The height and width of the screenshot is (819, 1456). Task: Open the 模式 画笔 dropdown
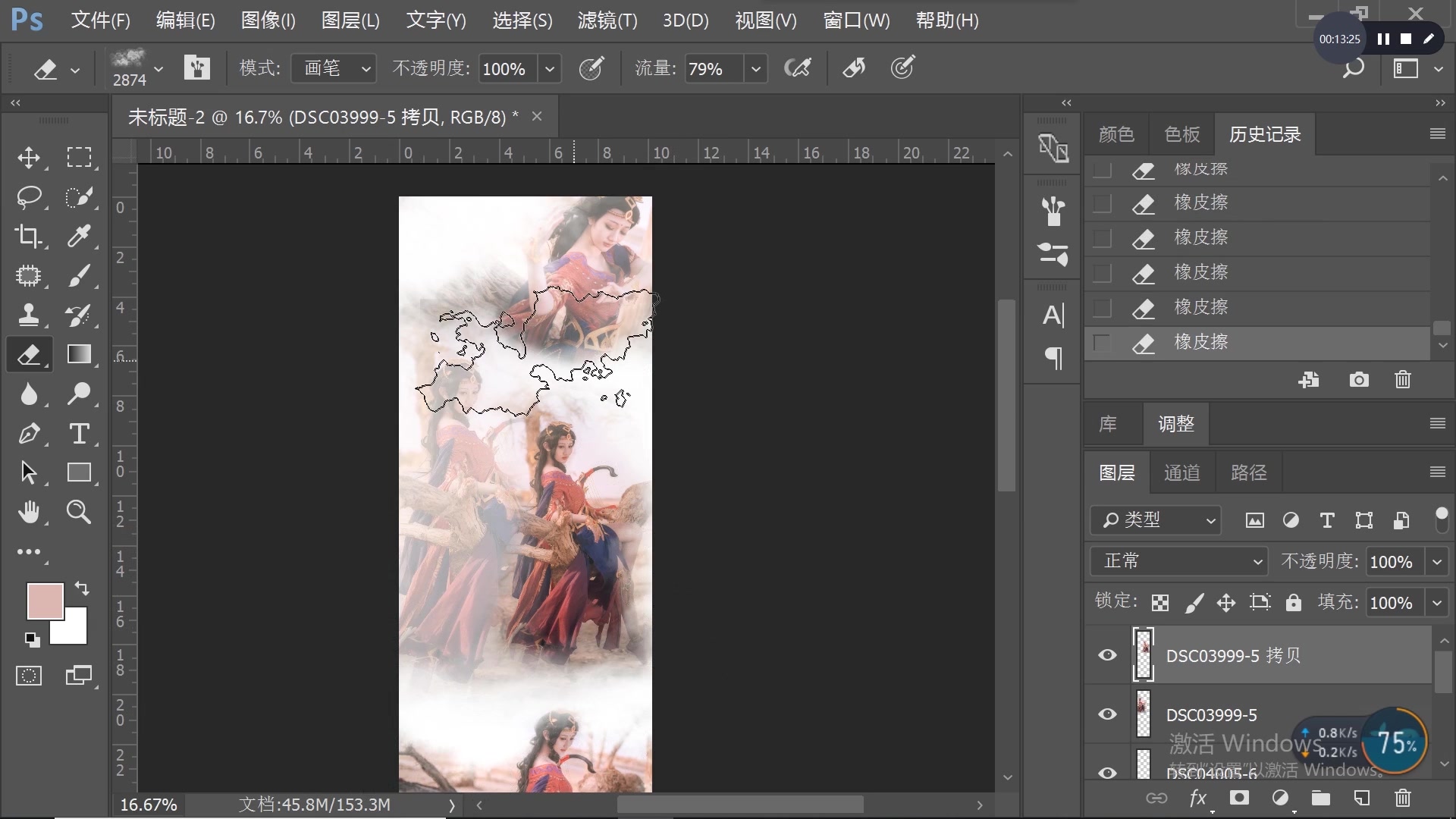point(334,69)
